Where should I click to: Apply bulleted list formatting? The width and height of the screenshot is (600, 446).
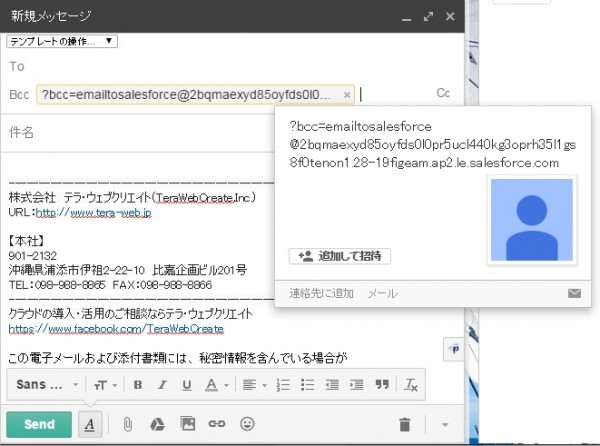[307, 385]
